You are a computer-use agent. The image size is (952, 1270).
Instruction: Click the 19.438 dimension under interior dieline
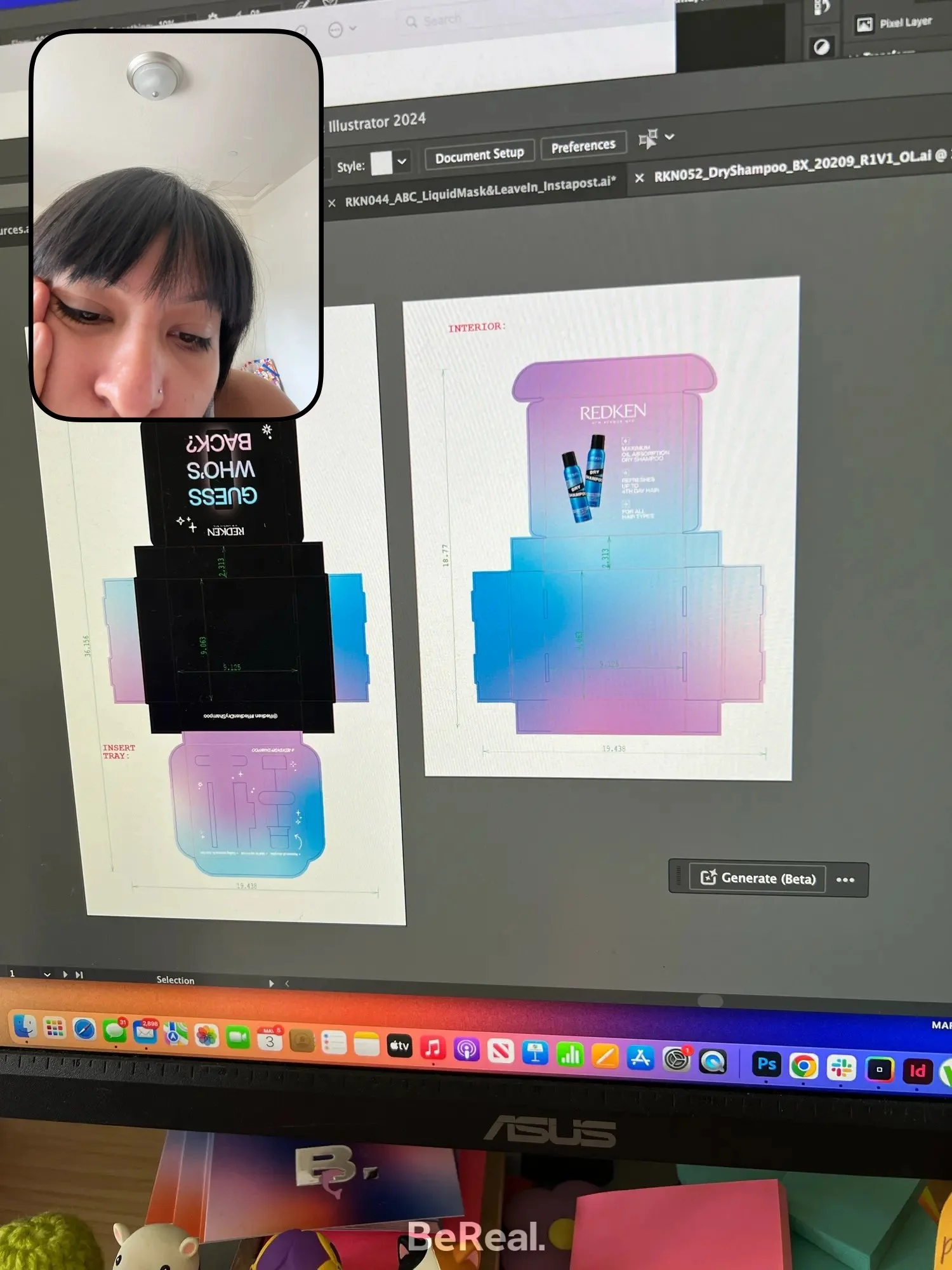(614, 749)
